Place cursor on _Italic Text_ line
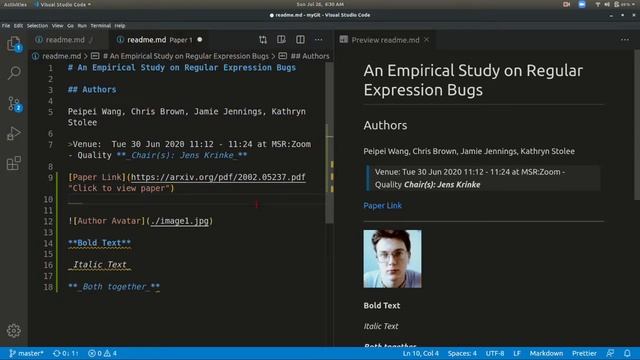The image size is (640, 360). 100,265
